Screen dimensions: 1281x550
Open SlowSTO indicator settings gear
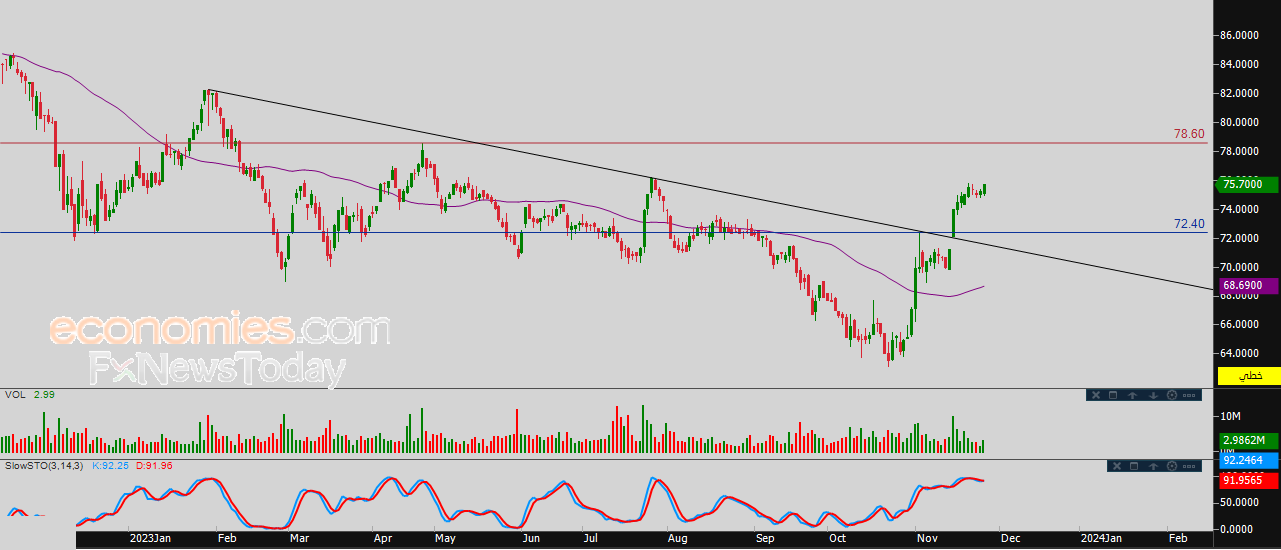[x=1172, y=466]
